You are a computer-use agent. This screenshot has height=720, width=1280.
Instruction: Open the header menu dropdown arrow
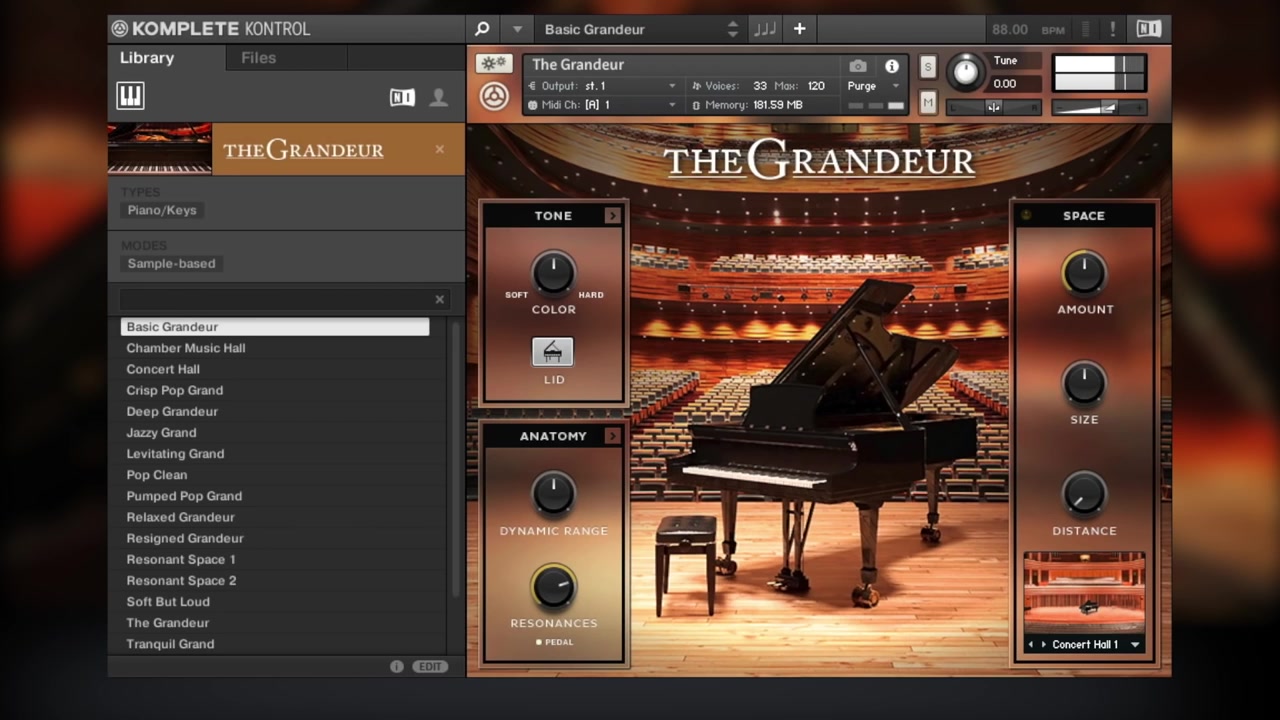click(x=517, y=29)
